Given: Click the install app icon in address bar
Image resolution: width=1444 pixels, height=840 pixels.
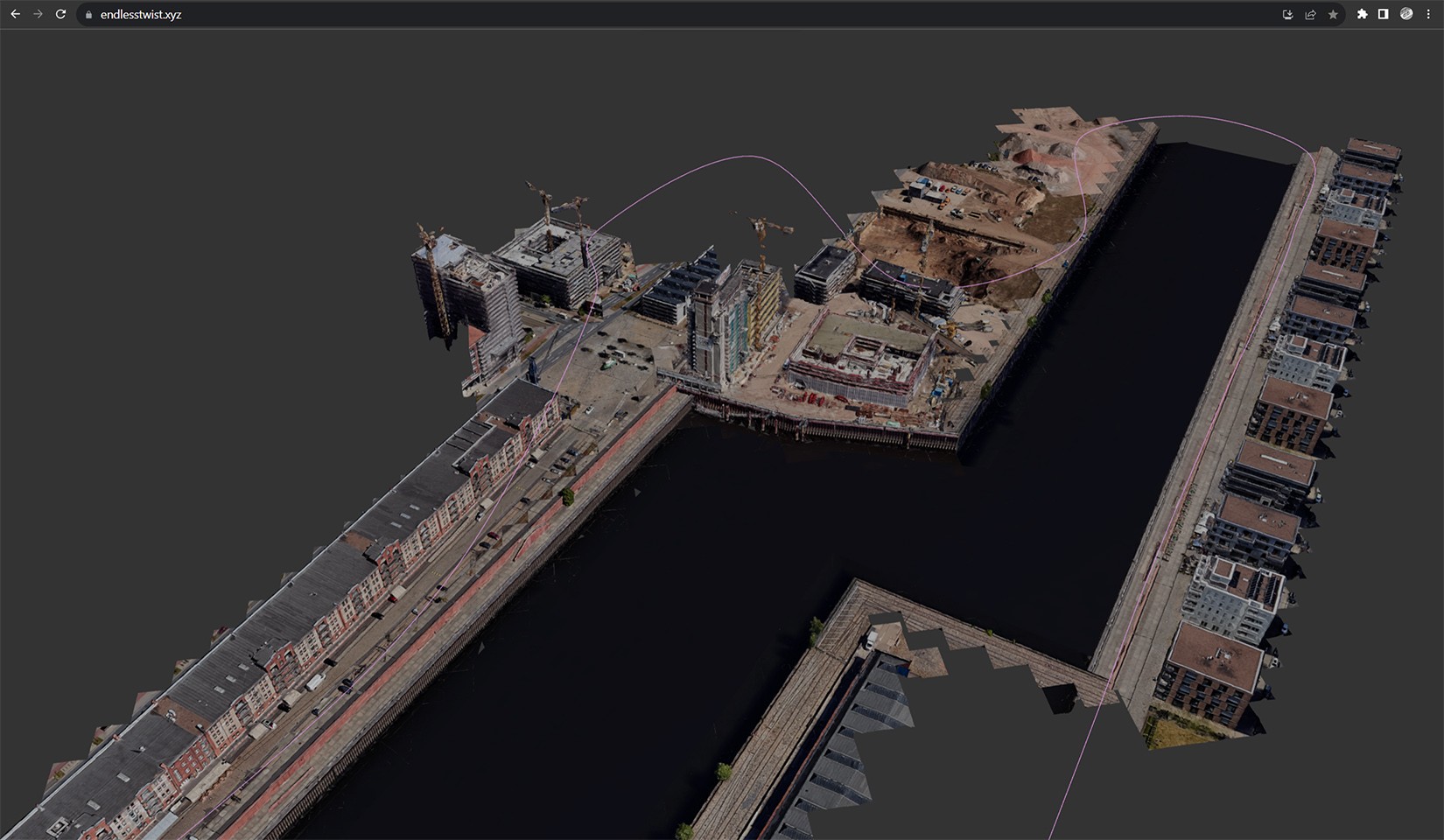Looking at the screenshot, I should (x=1287, y=15).
